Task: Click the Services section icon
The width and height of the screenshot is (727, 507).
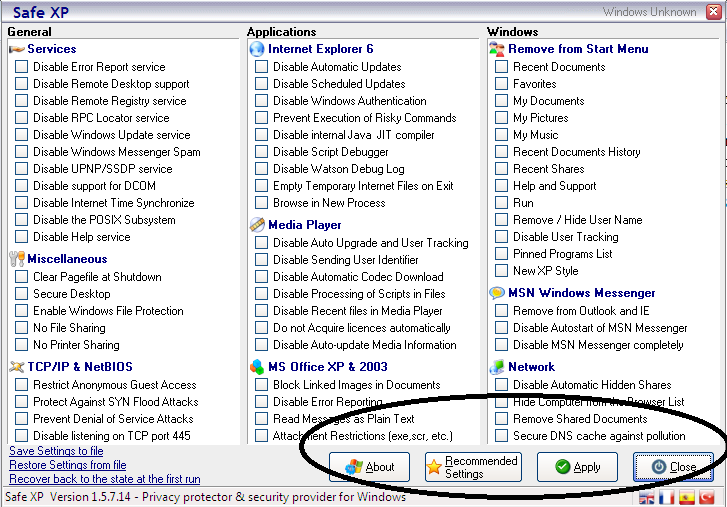Action: point(17,49)
